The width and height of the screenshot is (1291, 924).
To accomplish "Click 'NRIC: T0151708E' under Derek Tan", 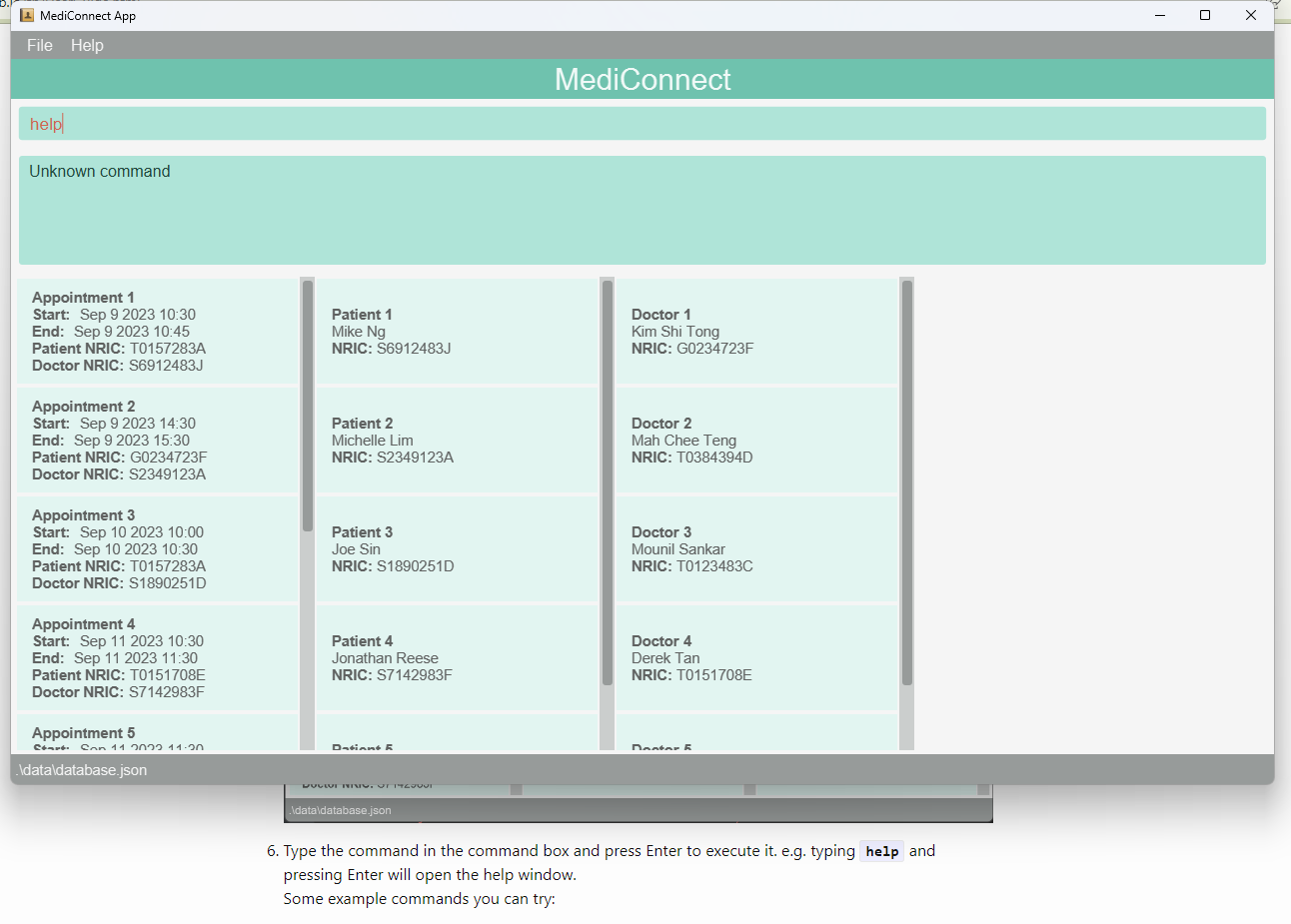I will coord(691,675).
